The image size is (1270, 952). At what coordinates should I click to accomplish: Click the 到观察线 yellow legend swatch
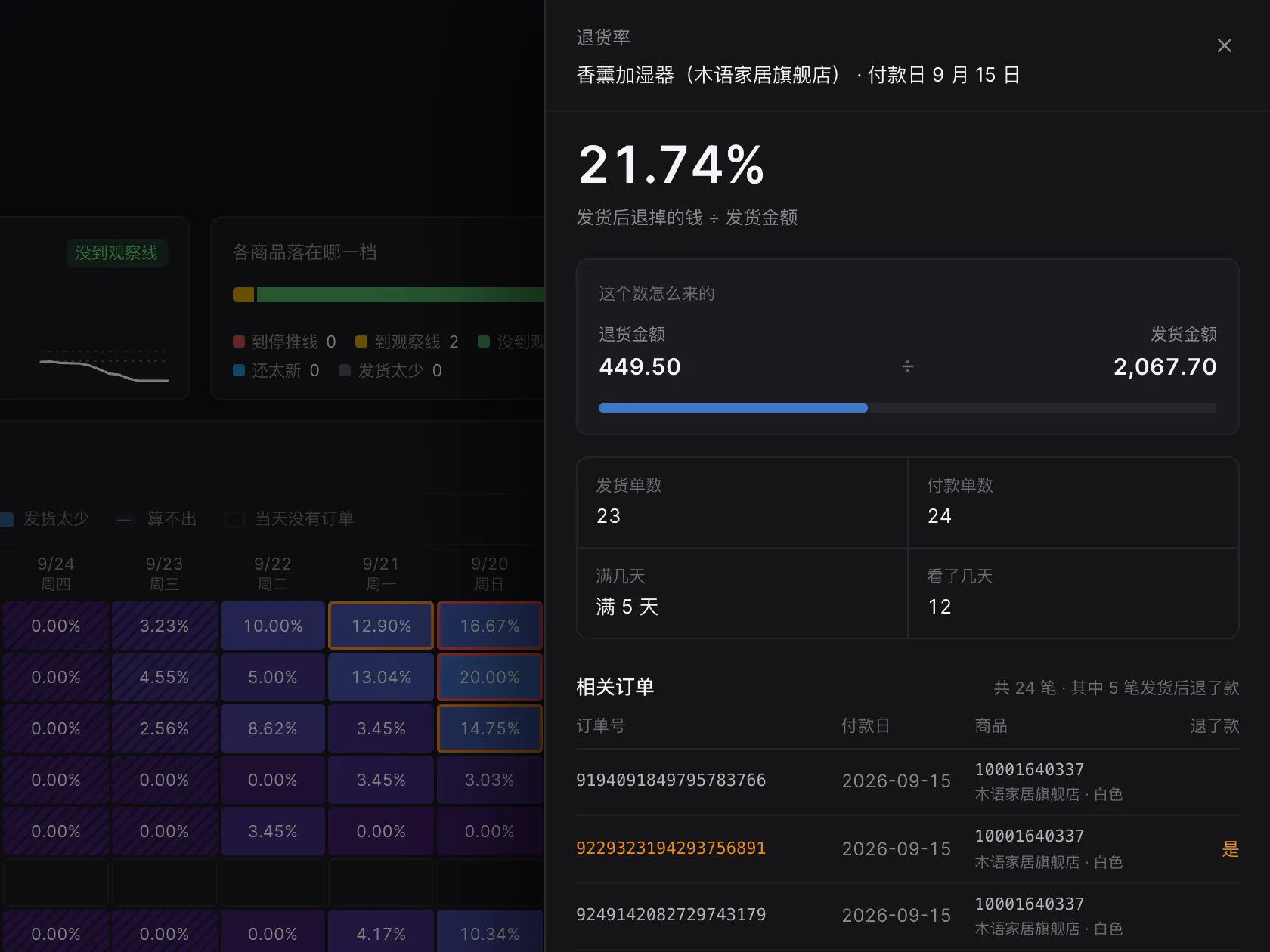[361, 342]
